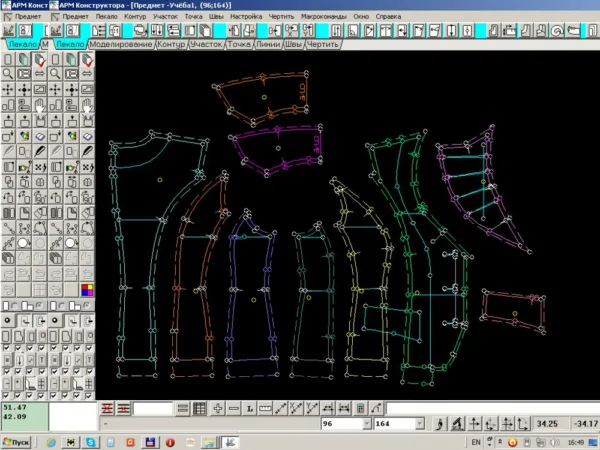Screen dimensions: 600x450
Task: Select the ruler measure tool
Action: pos(265,409)
